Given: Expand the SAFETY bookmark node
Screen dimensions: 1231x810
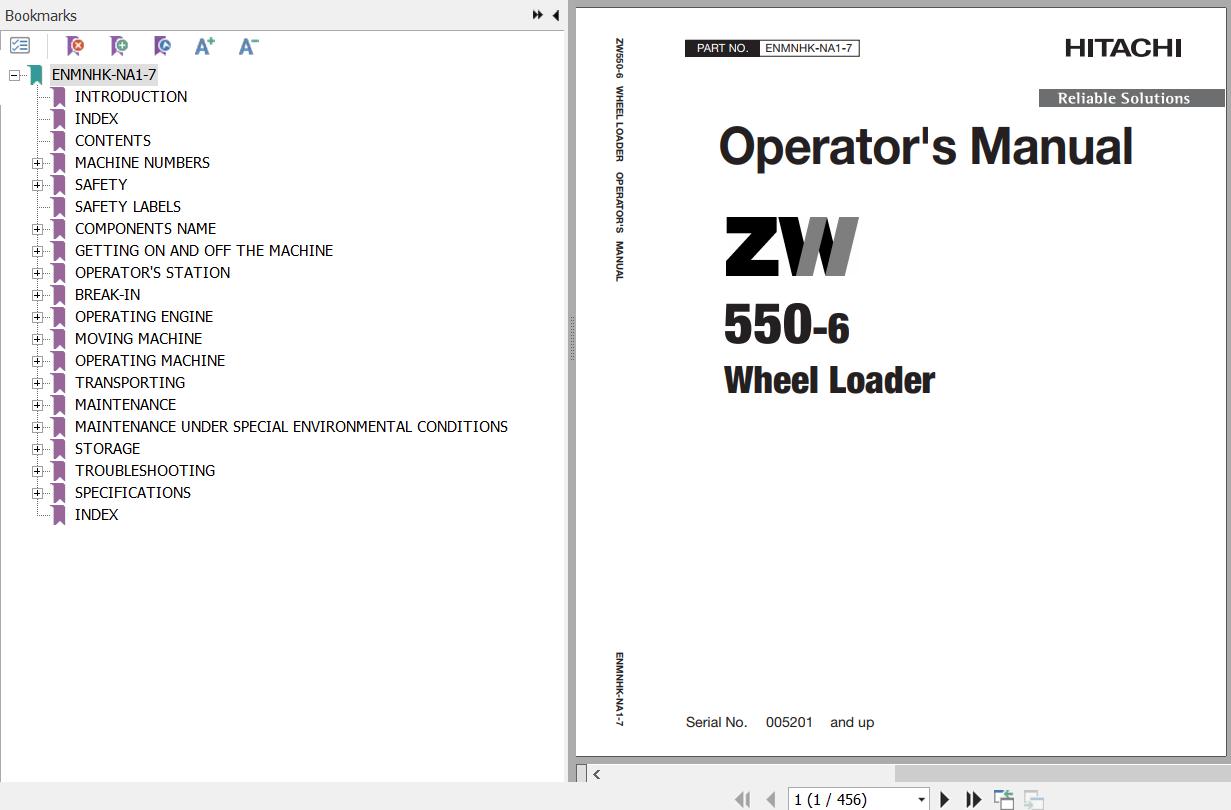Looking at the screenshot, I should (37, 185).
